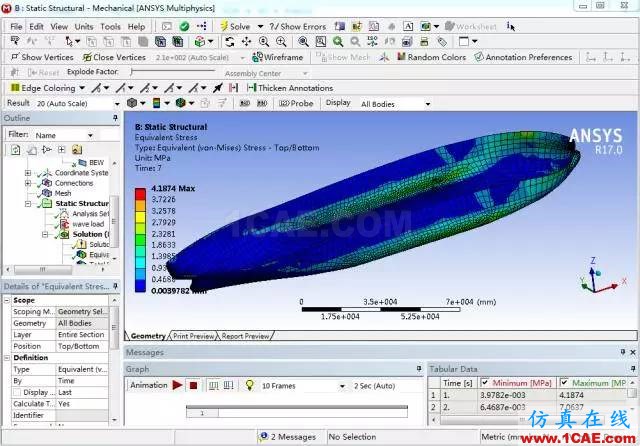Image resolution: width=640 pixels, height=446 pixels.
Task: Open the Solve dropdown arrow
Action: [260, 27]
